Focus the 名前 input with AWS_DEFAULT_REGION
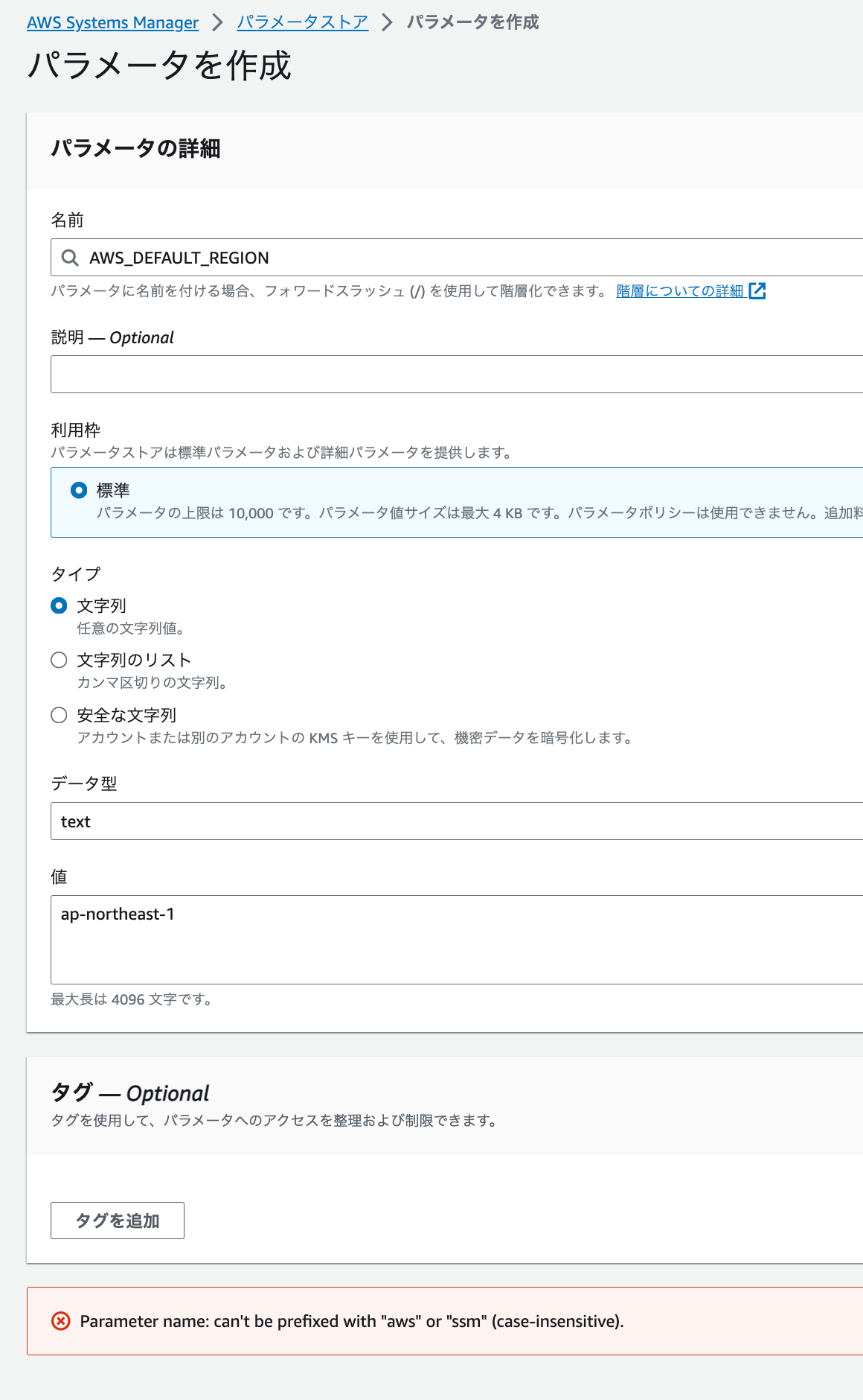This screenshot has width=863, height=1400. [x=457, y=257]
